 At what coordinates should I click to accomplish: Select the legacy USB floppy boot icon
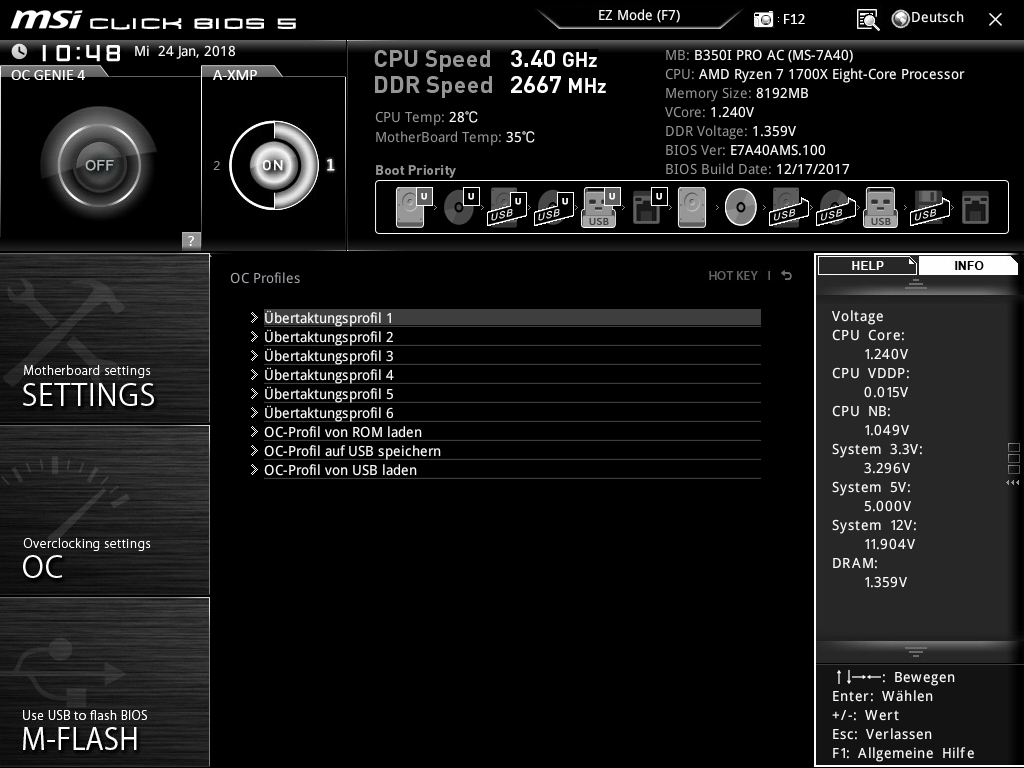point(929,208)
